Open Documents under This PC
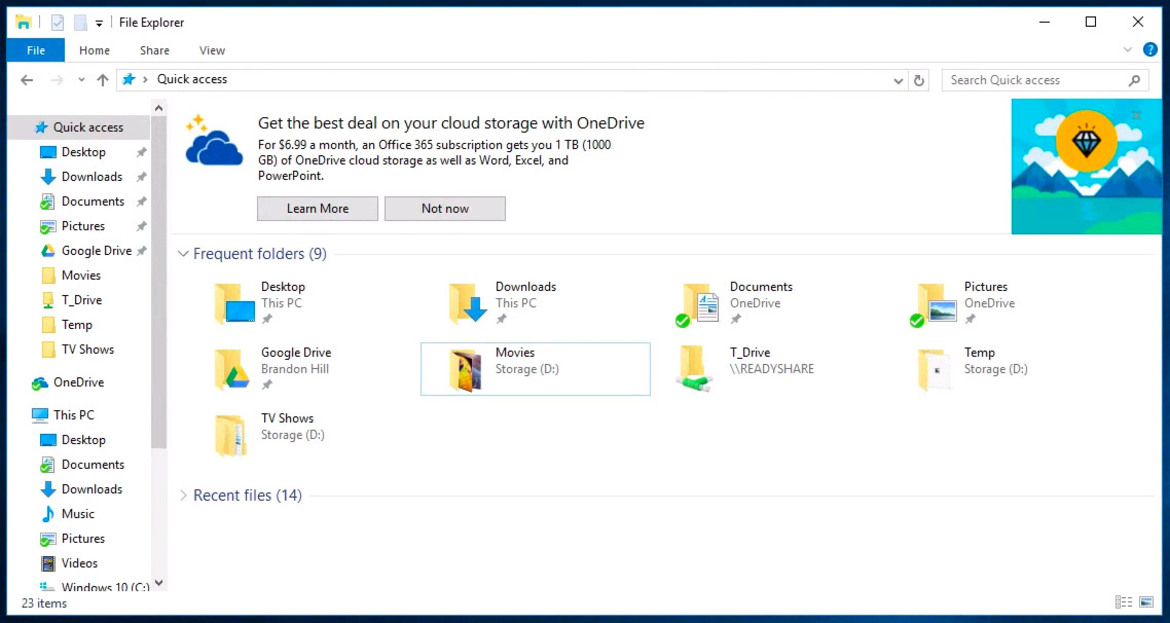The height and width of the screenshot is (623, 1170). click(x=93, y=465)
